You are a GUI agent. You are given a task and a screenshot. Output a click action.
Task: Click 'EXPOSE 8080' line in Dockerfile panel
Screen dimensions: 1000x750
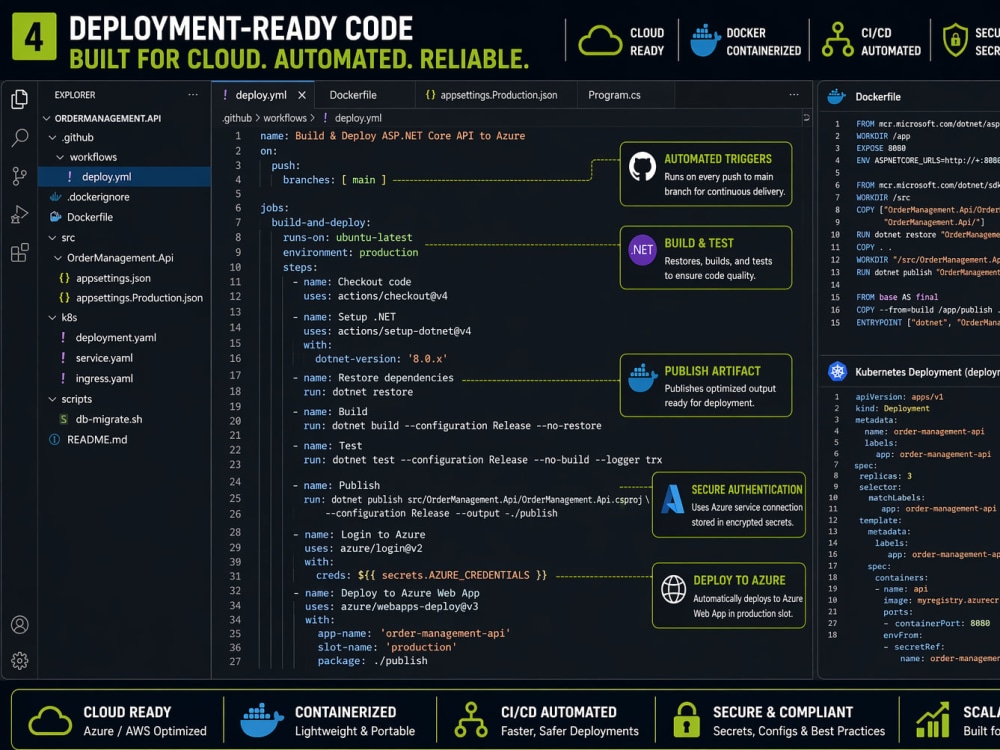881,148
